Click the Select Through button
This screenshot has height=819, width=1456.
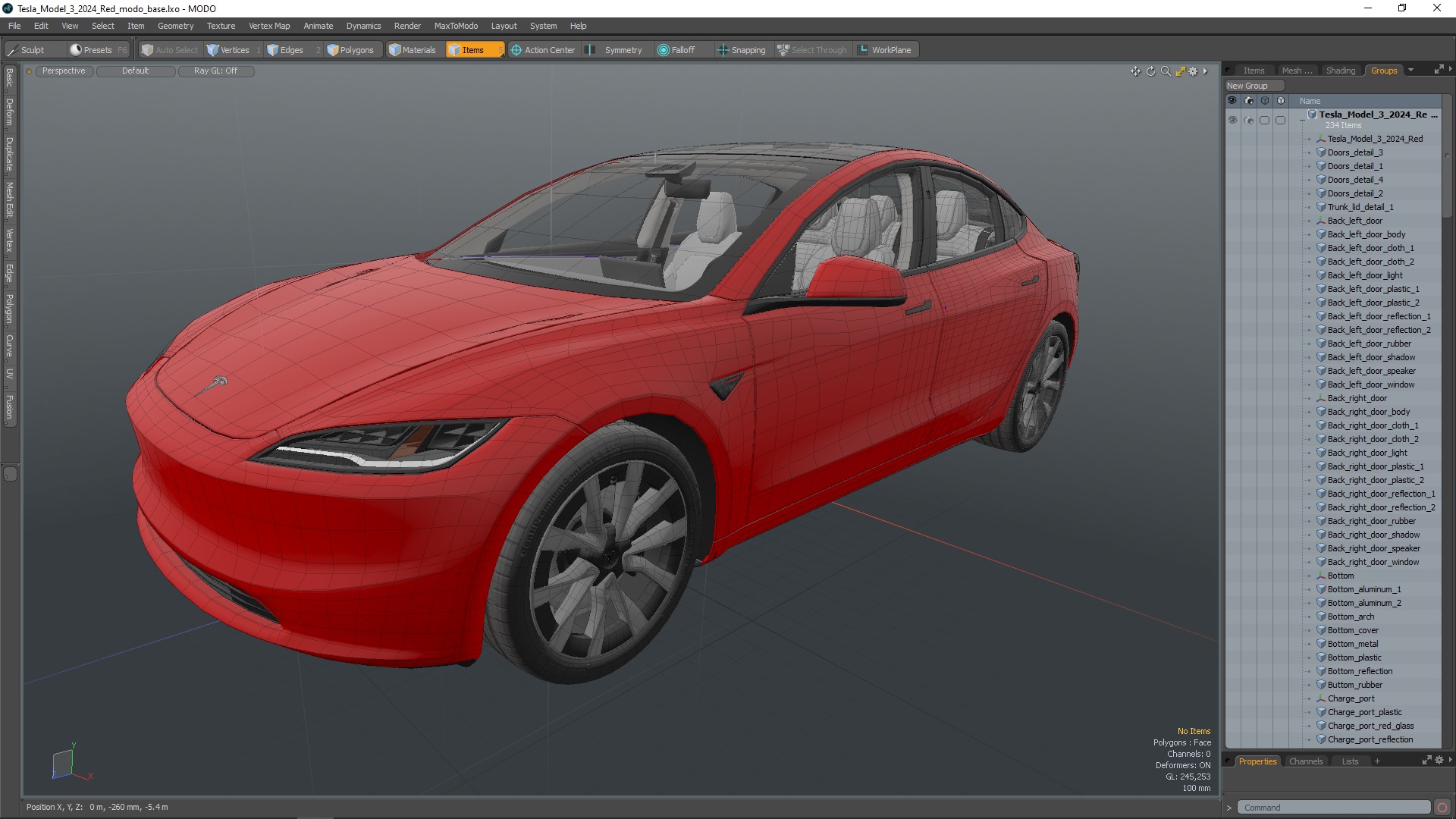pyautogui.click(x=812, y=50)
